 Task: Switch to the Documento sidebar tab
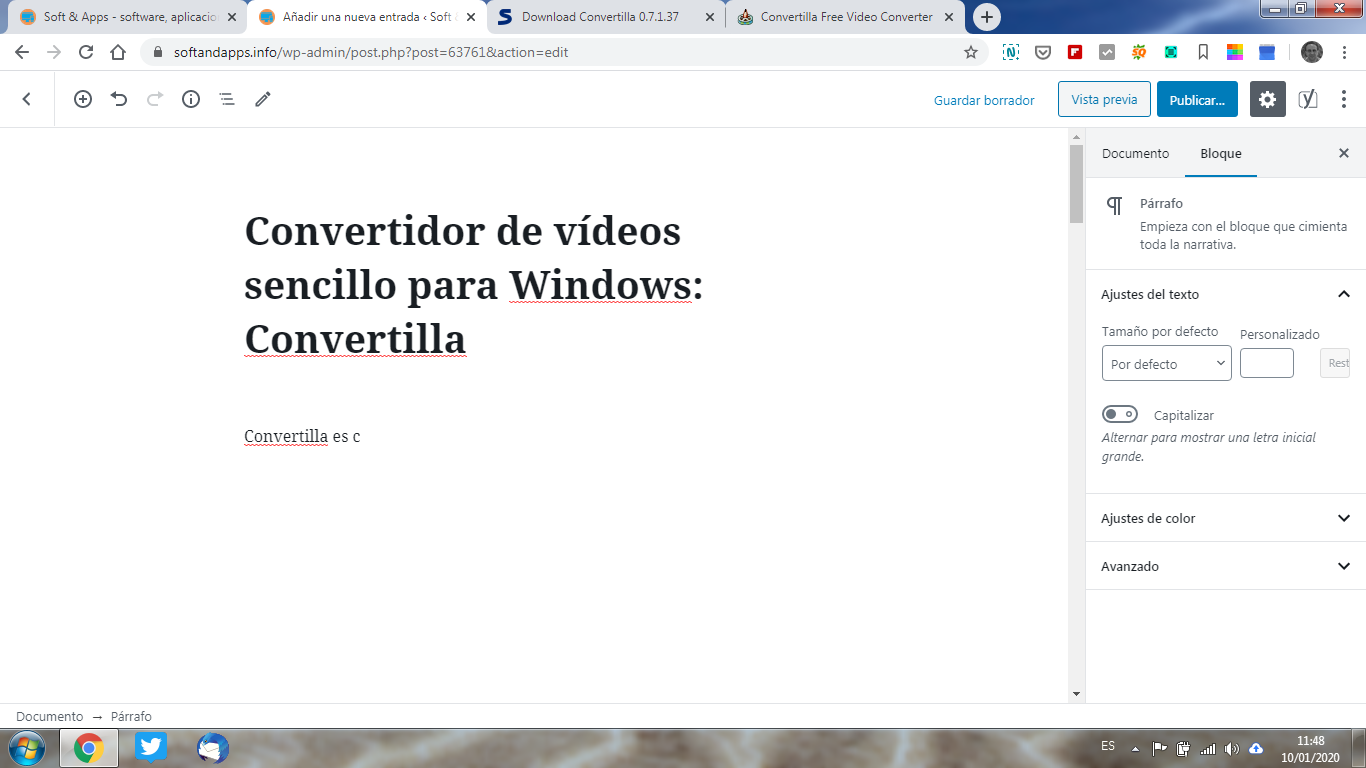pyautogui.click(x=1135, y=153)
